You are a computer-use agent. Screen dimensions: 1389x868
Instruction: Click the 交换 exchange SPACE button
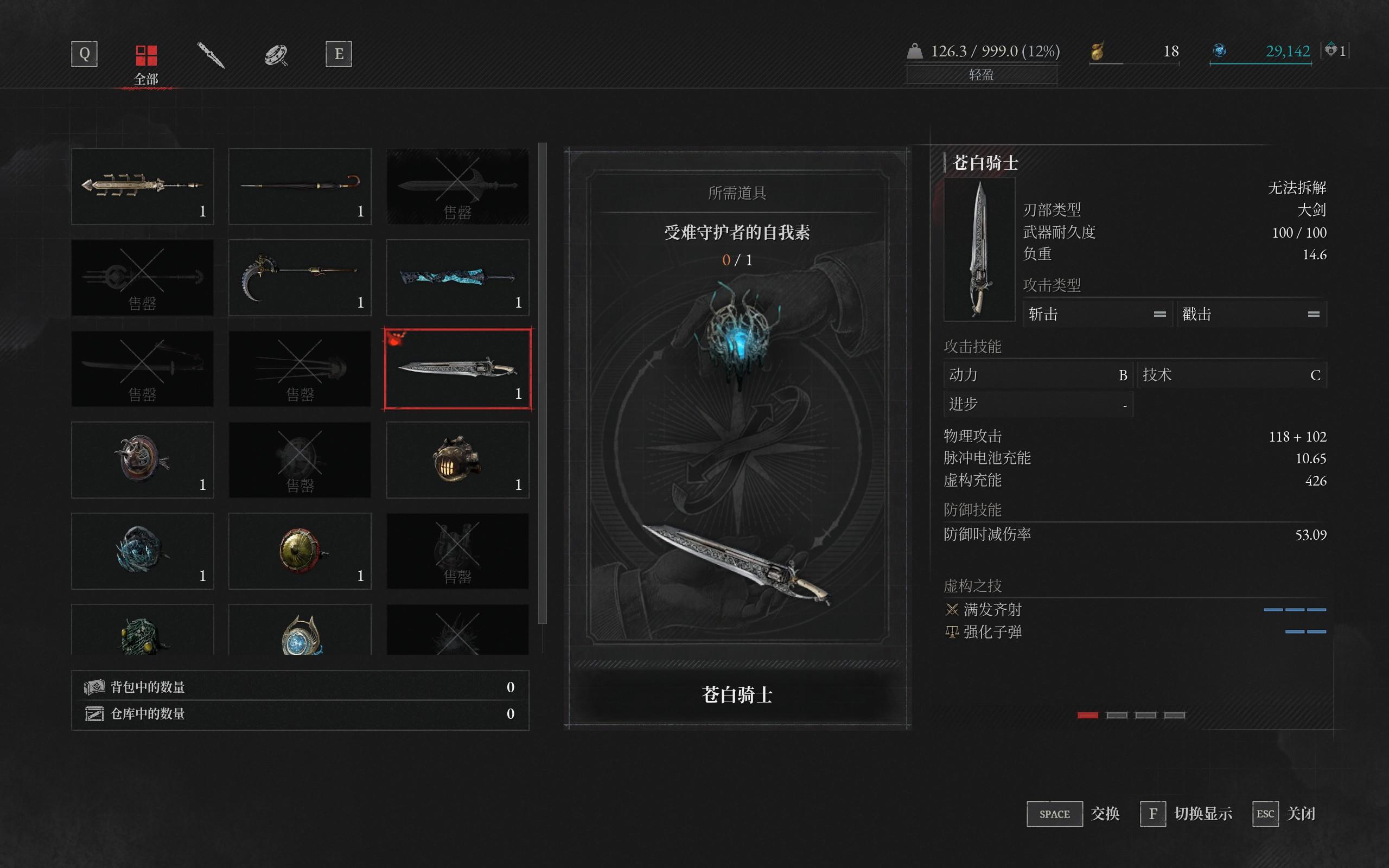click(x=1073, y=814)
